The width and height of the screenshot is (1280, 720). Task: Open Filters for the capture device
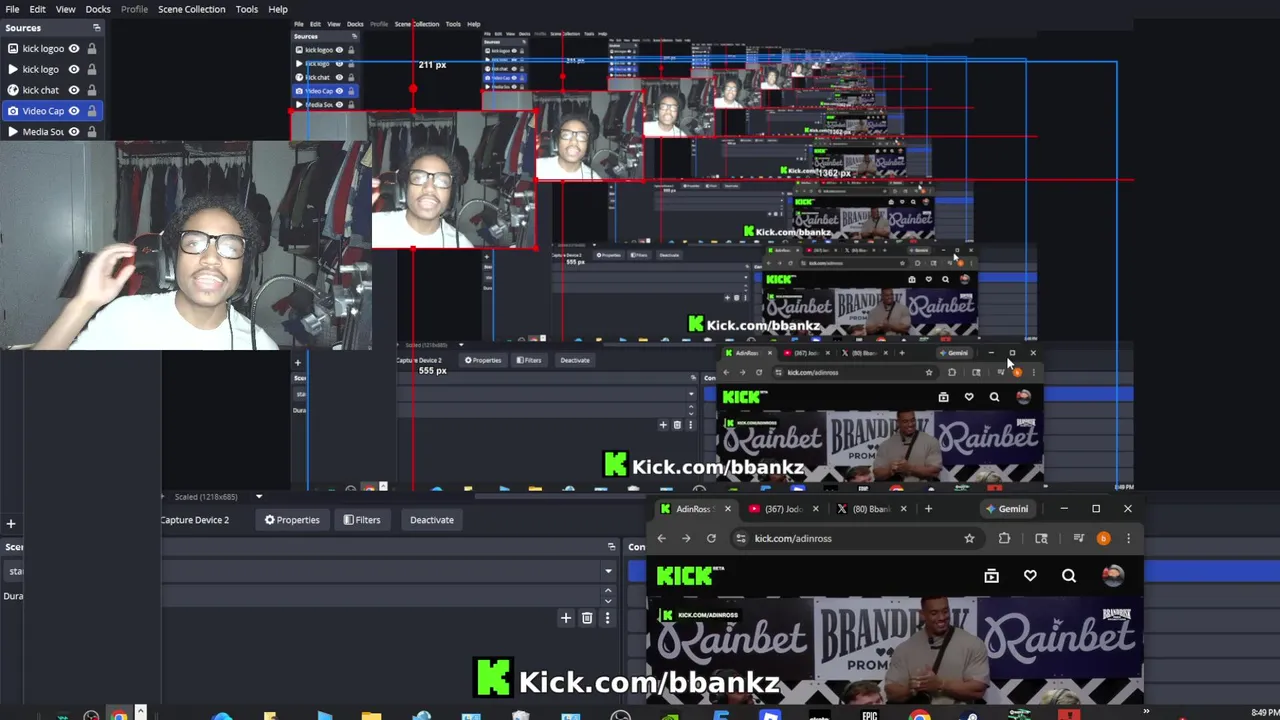tap(361, 520)
